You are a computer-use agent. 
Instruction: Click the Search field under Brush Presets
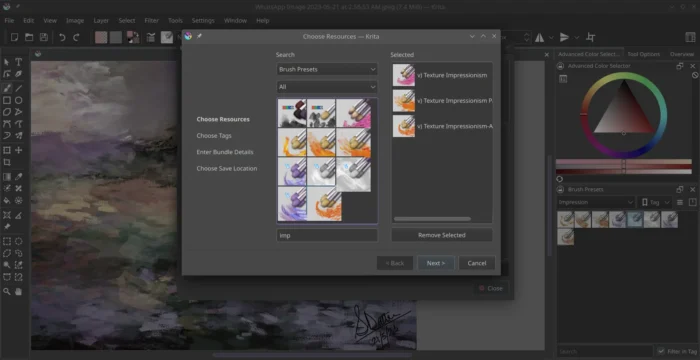(x=605, y=352)
